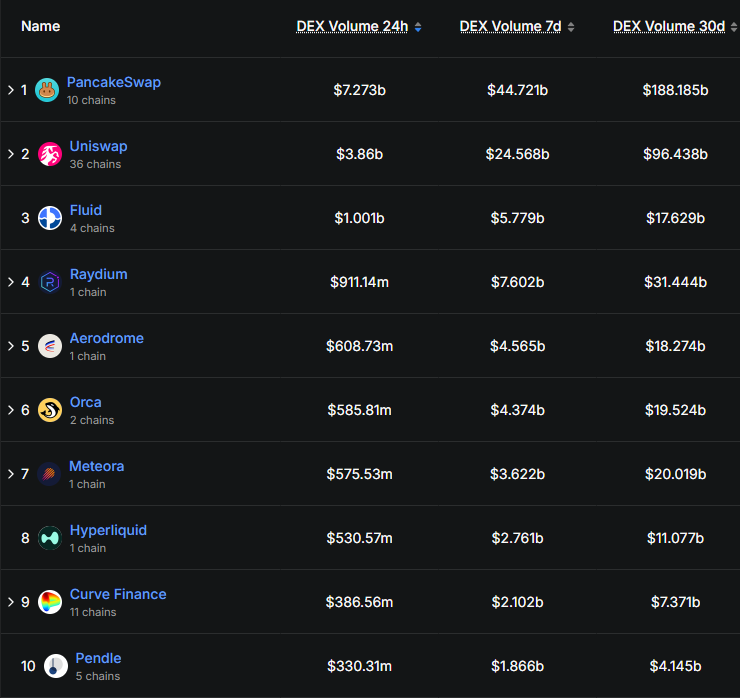This screenshot has height=698, width=740.
Task: Click sort arrows beside DEX Volume 30d
Action: click(x=734, y=27)
